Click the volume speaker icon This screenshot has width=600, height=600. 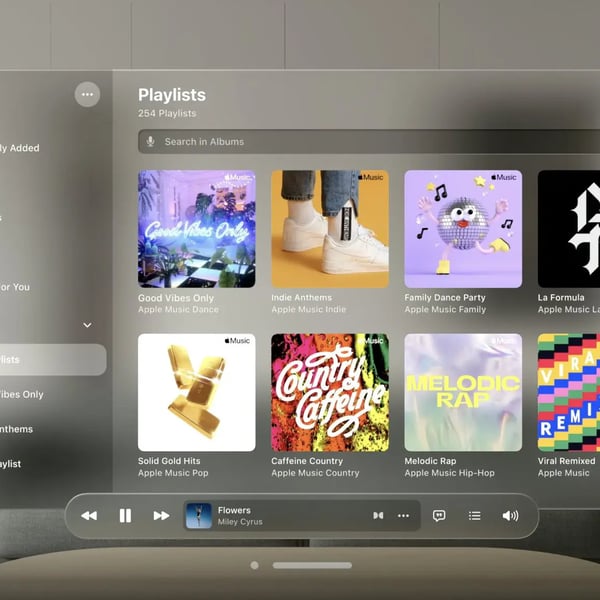click(510, 516)
